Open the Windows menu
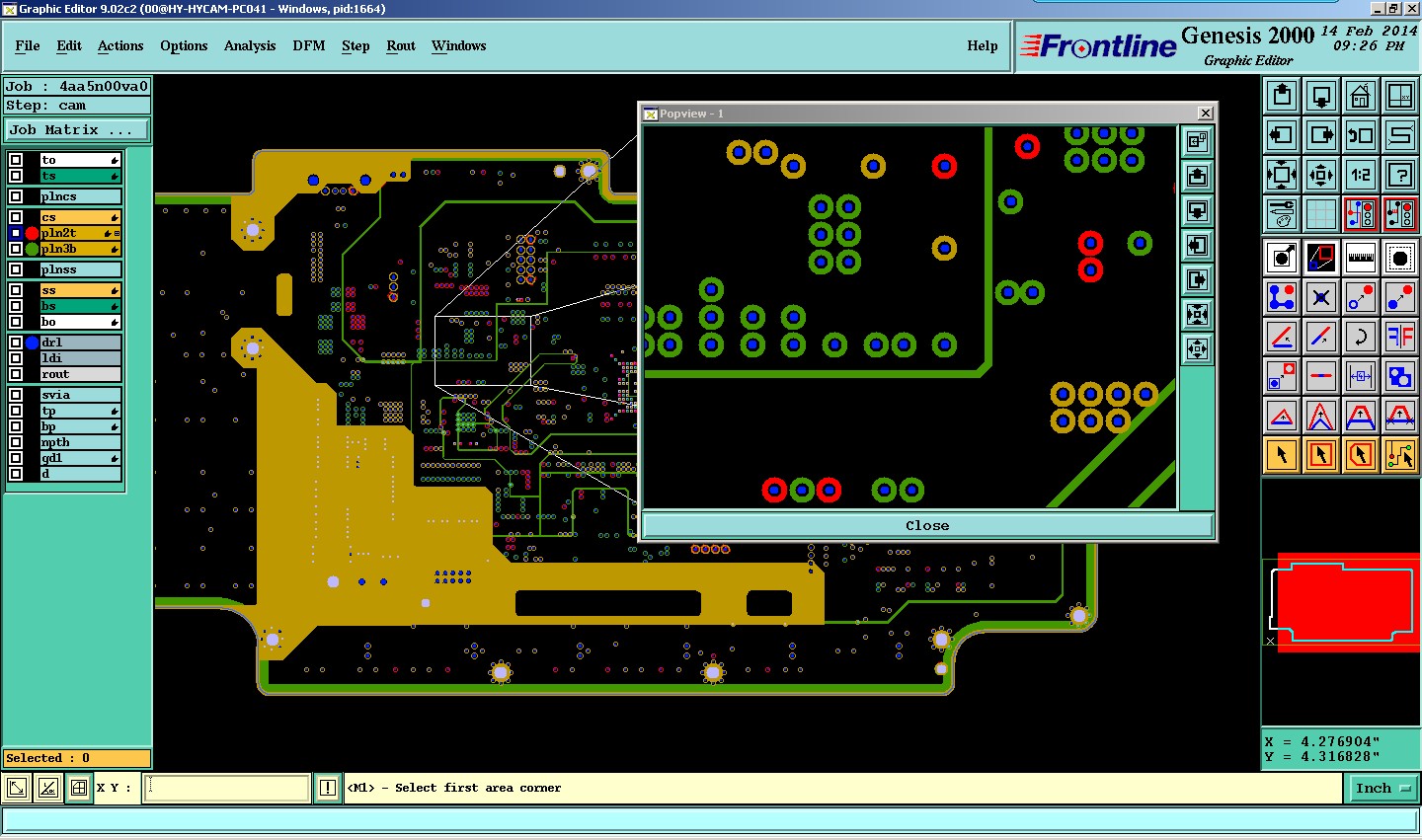 459,45
